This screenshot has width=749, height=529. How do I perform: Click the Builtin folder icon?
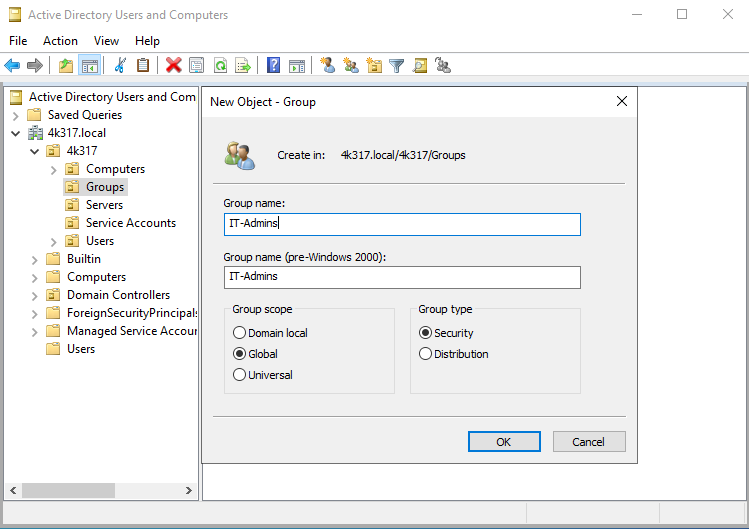click(x=53, y=259)
